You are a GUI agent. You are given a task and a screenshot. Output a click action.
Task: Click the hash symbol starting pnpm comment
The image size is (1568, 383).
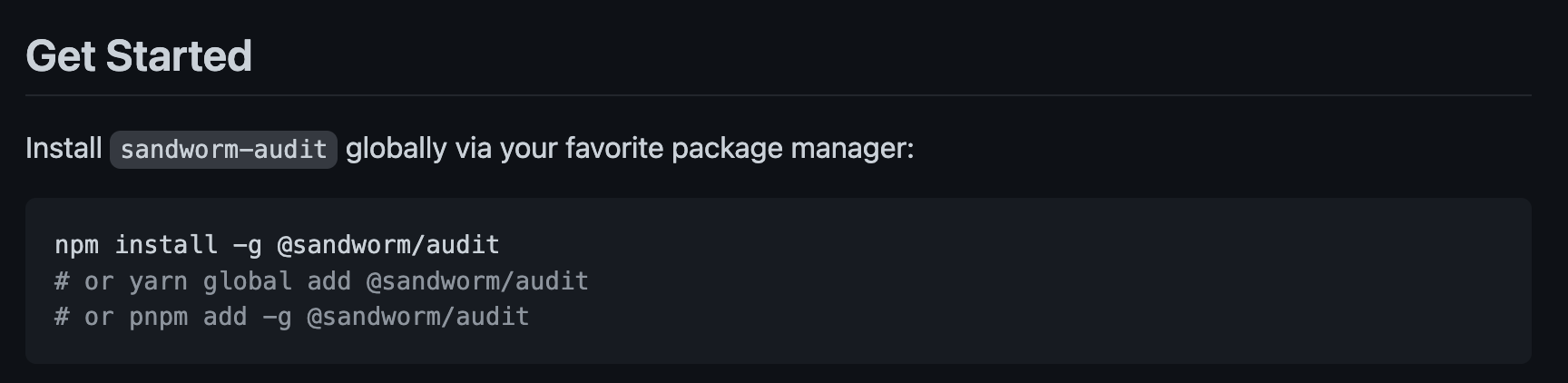coord(62,317)
